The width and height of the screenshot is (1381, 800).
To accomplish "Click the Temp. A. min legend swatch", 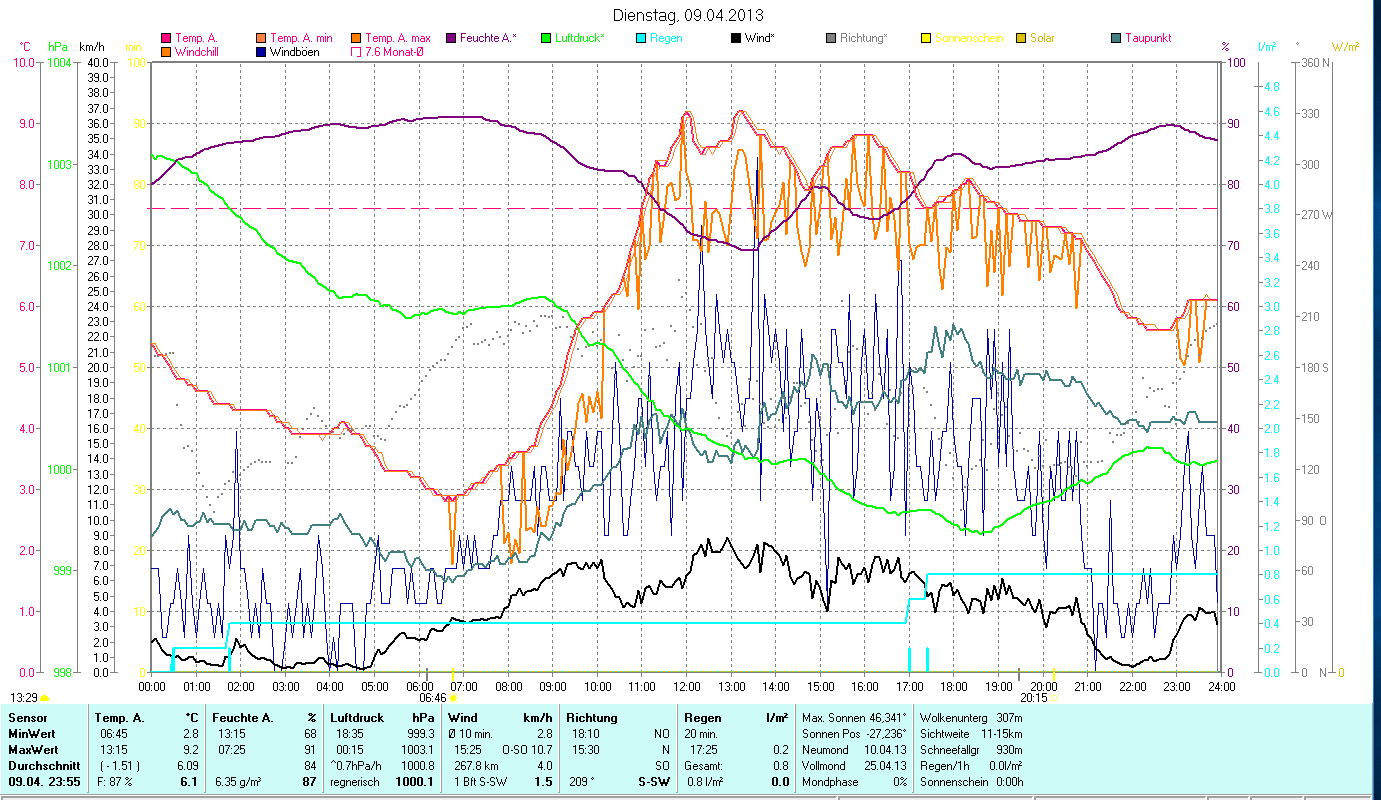I will click(x=260, y=39).
